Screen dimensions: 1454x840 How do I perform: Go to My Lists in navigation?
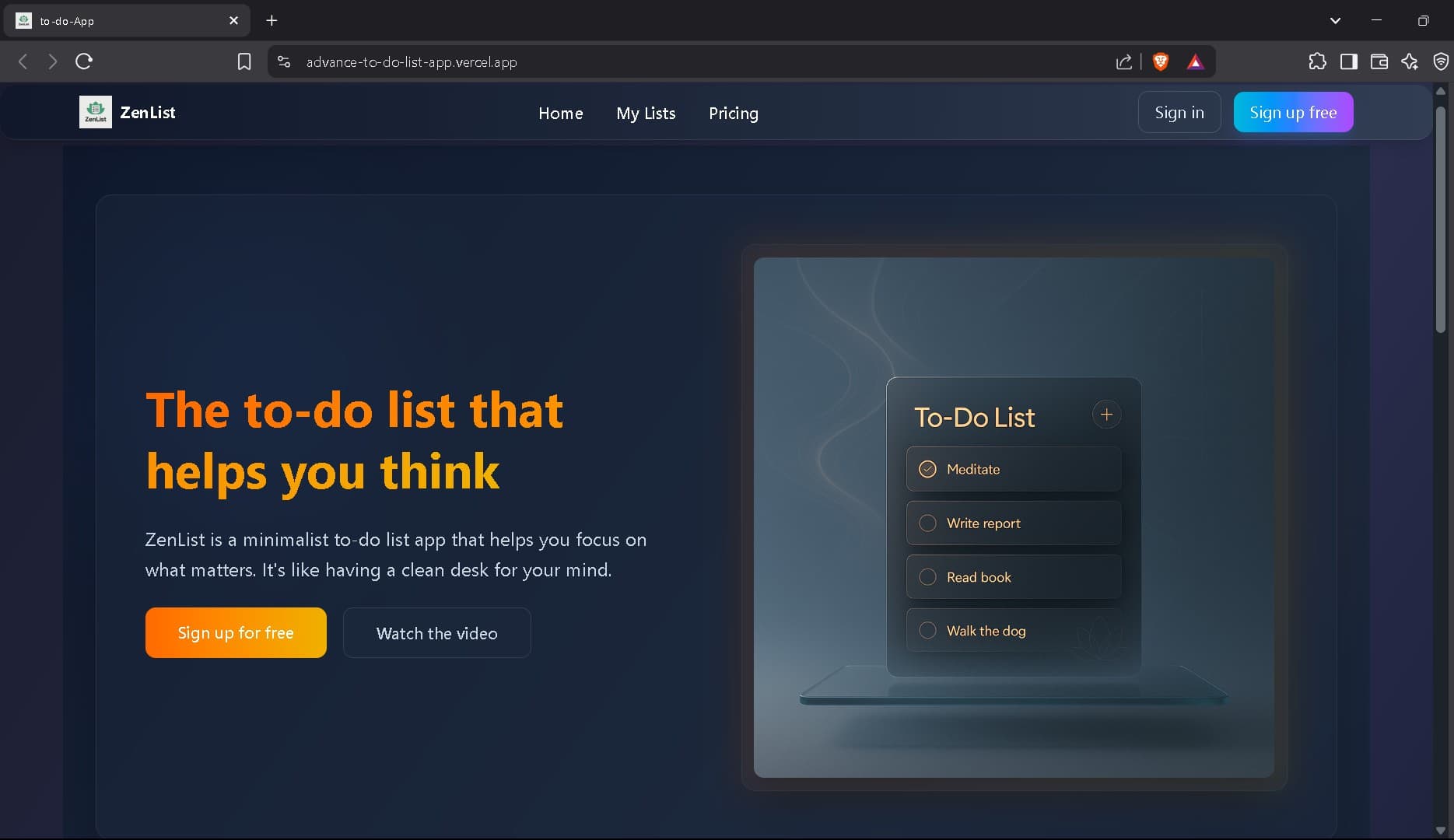tap(646, 114)
